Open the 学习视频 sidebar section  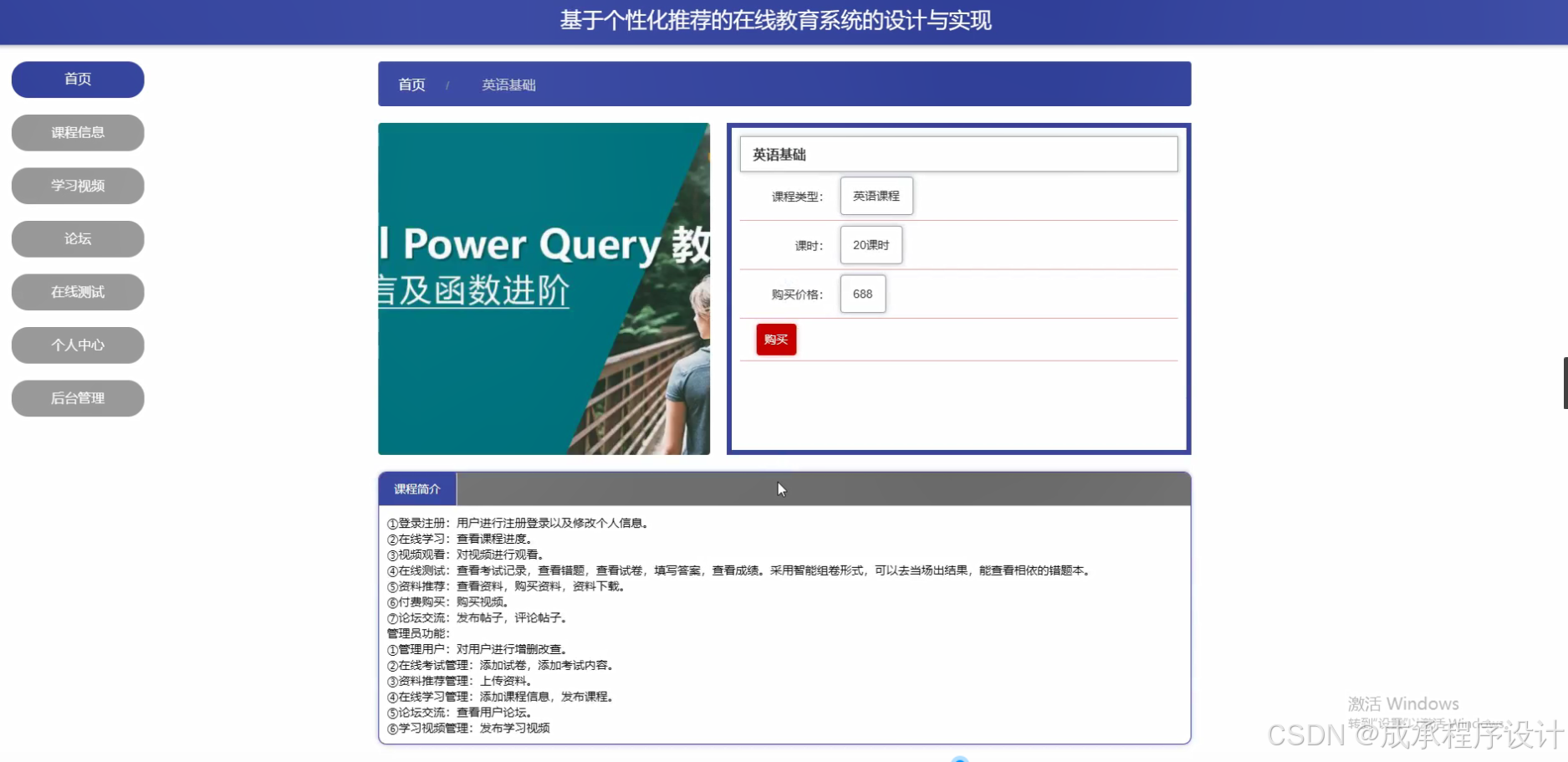[77, 185]
